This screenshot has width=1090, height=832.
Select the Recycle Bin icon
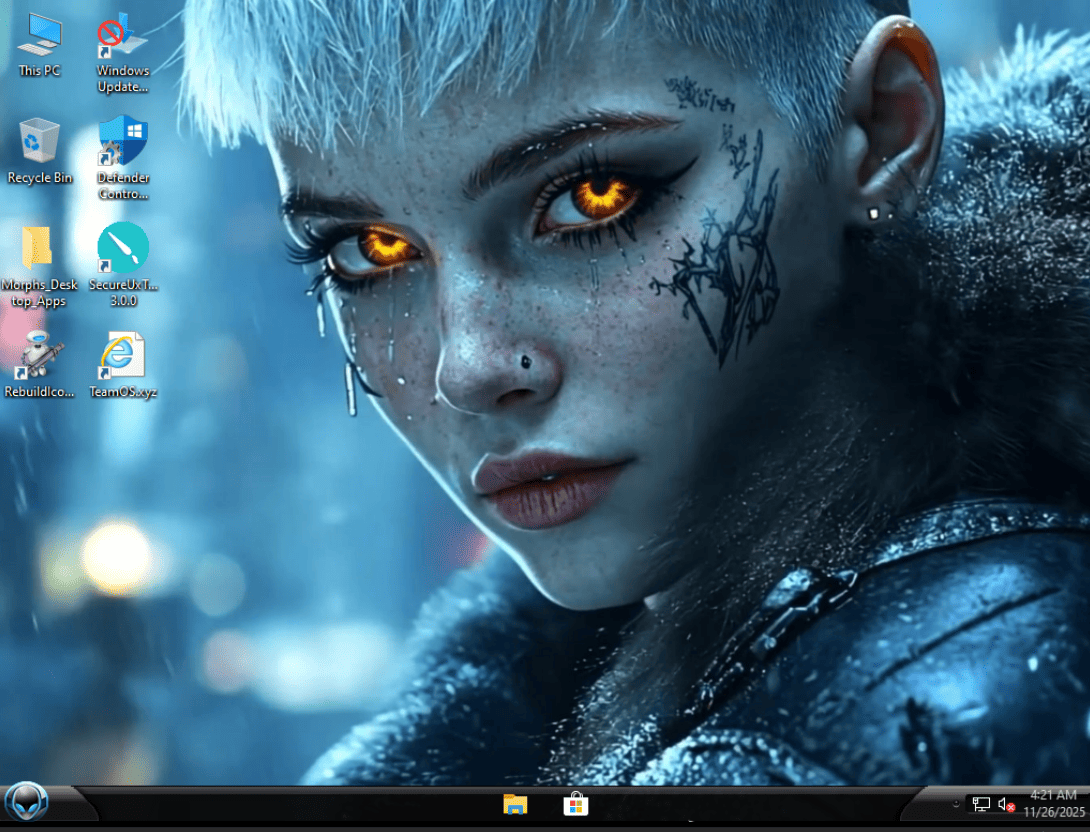[x=40, y=151]
